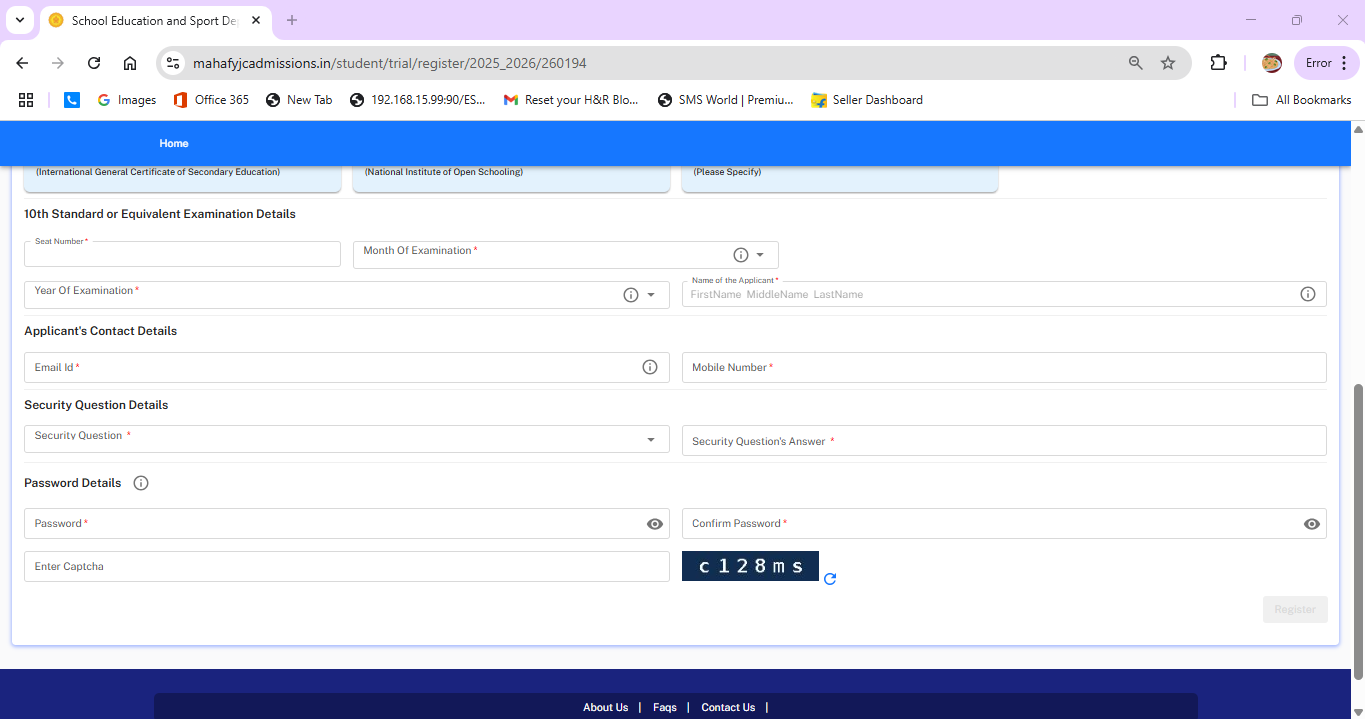
Task: Click the NIOS board option card
Action: 511,178
